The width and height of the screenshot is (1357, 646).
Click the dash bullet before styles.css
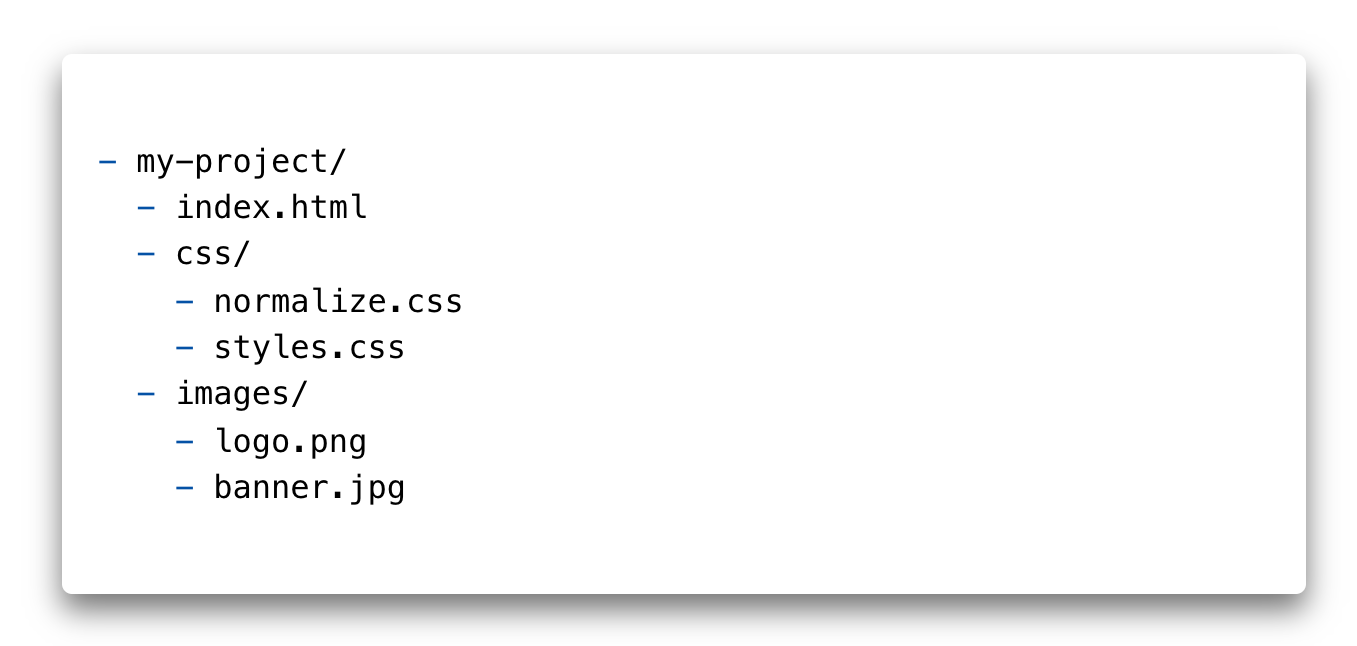[185, 348]
